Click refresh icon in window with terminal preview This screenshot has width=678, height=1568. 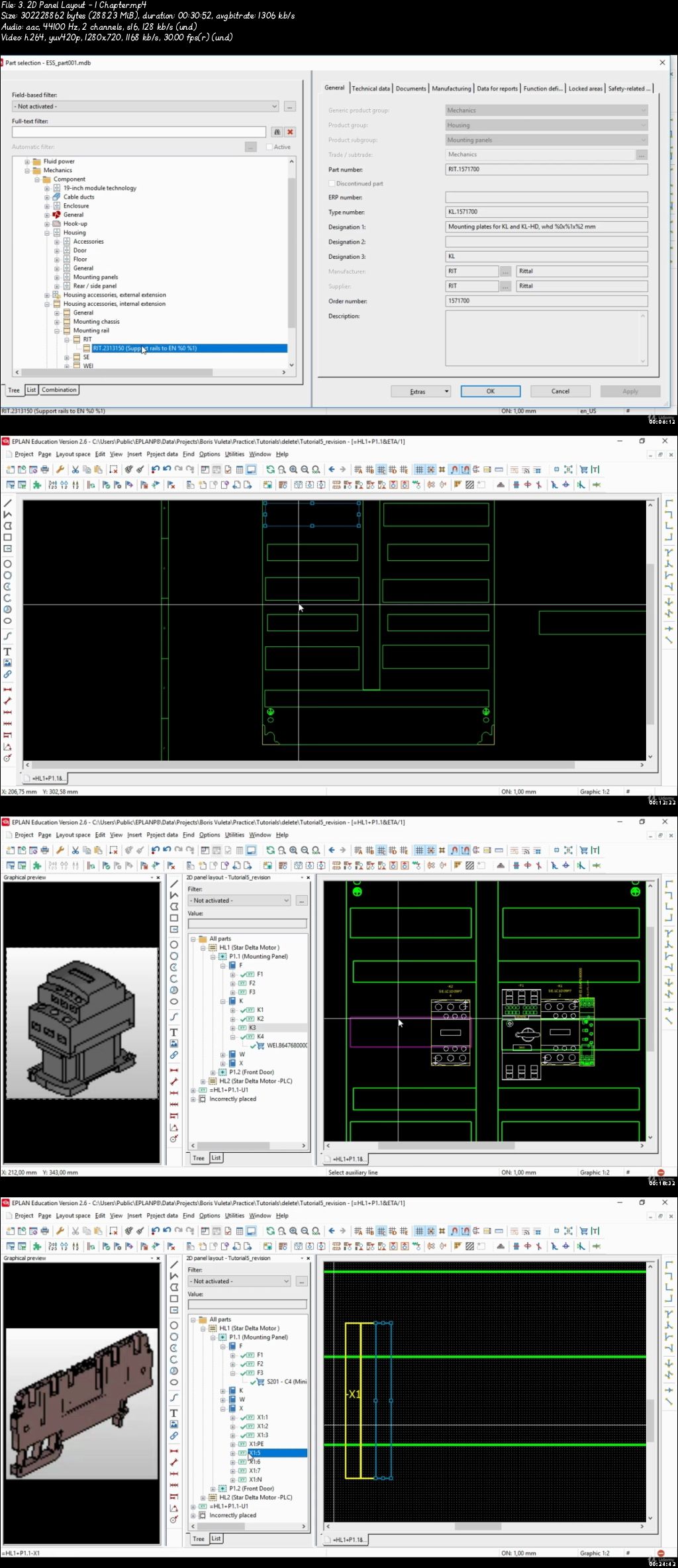coord(270,1231)
